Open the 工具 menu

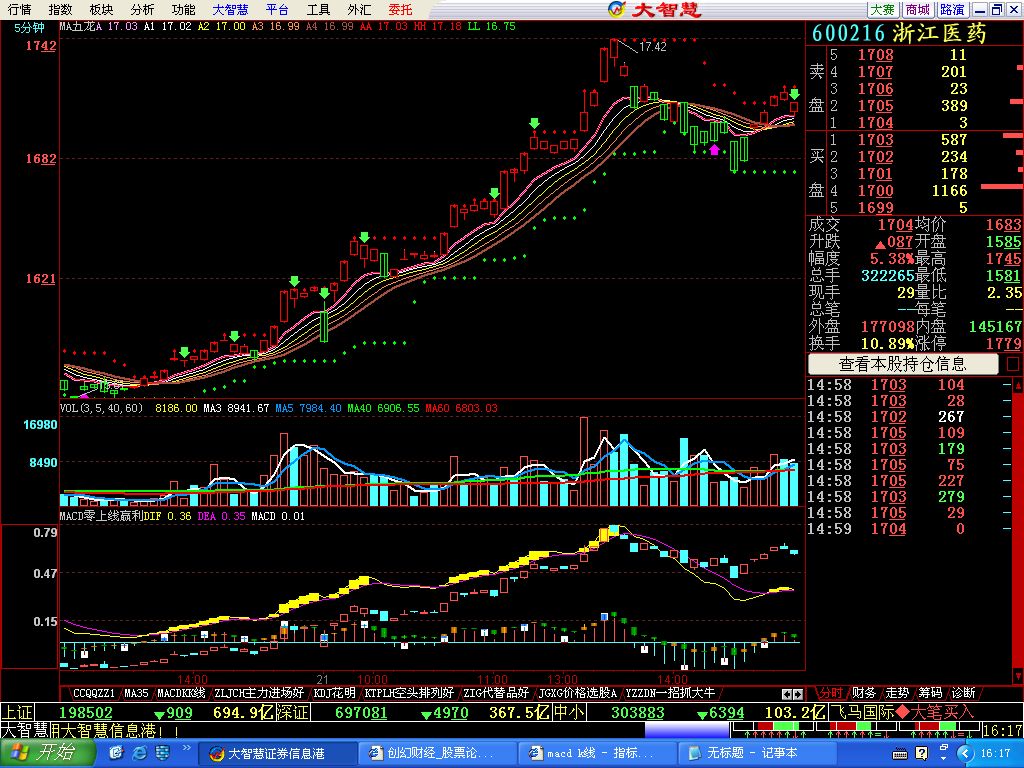tap(318, 9)
